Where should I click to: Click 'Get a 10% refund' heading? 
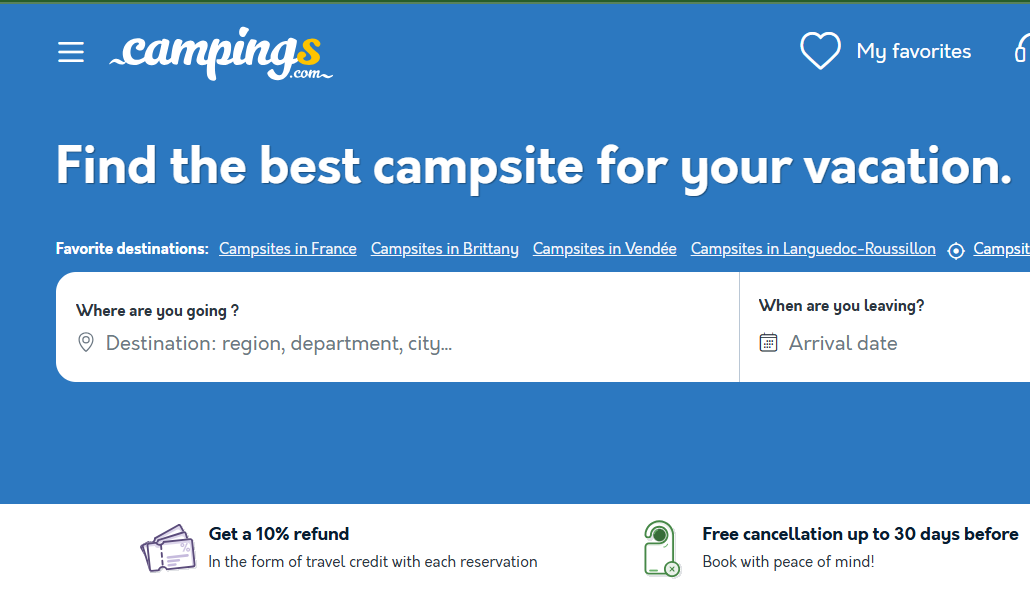279,534
